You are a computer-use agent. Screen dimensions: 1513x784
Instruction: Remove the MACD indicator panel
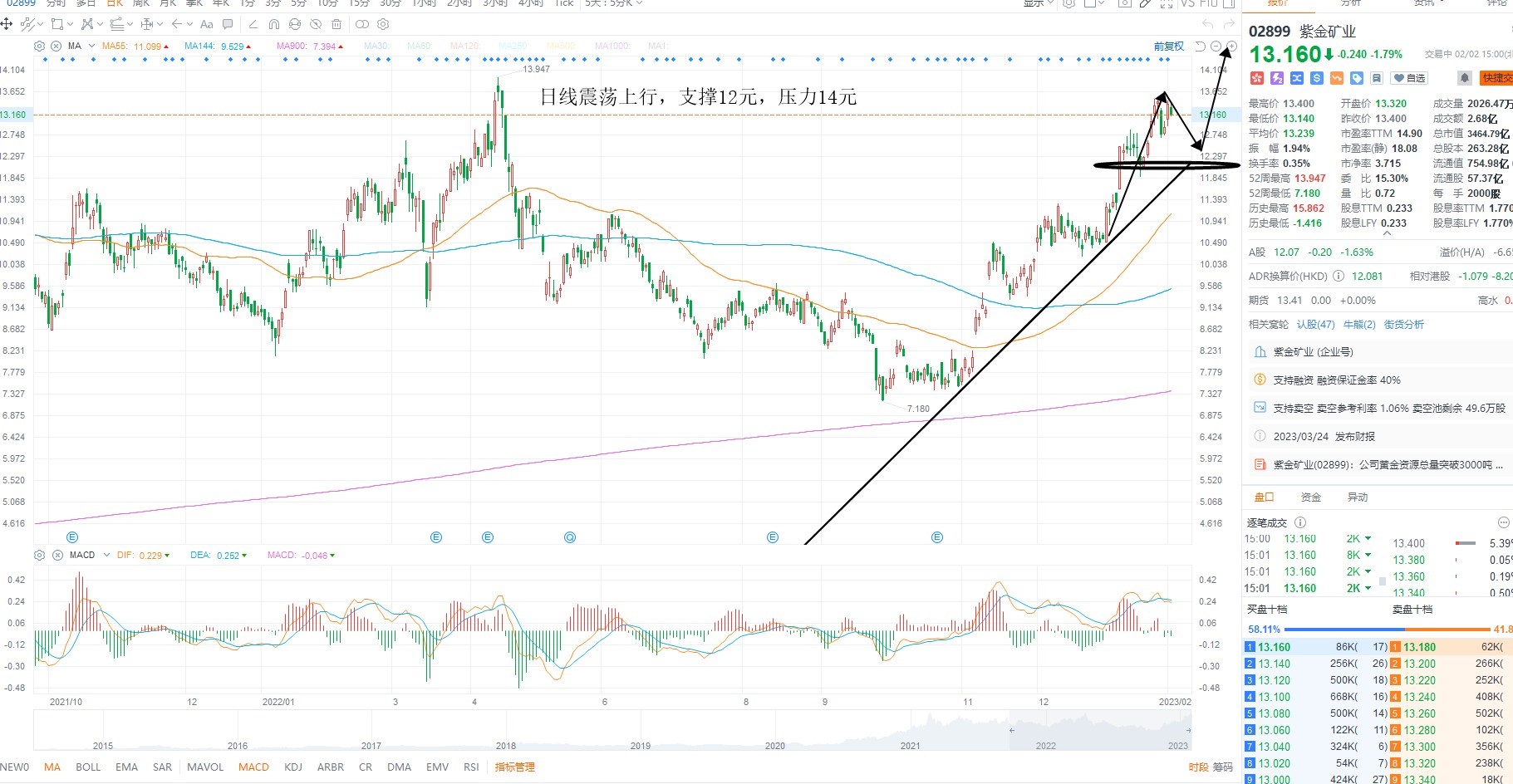click(x=57, y=555)
